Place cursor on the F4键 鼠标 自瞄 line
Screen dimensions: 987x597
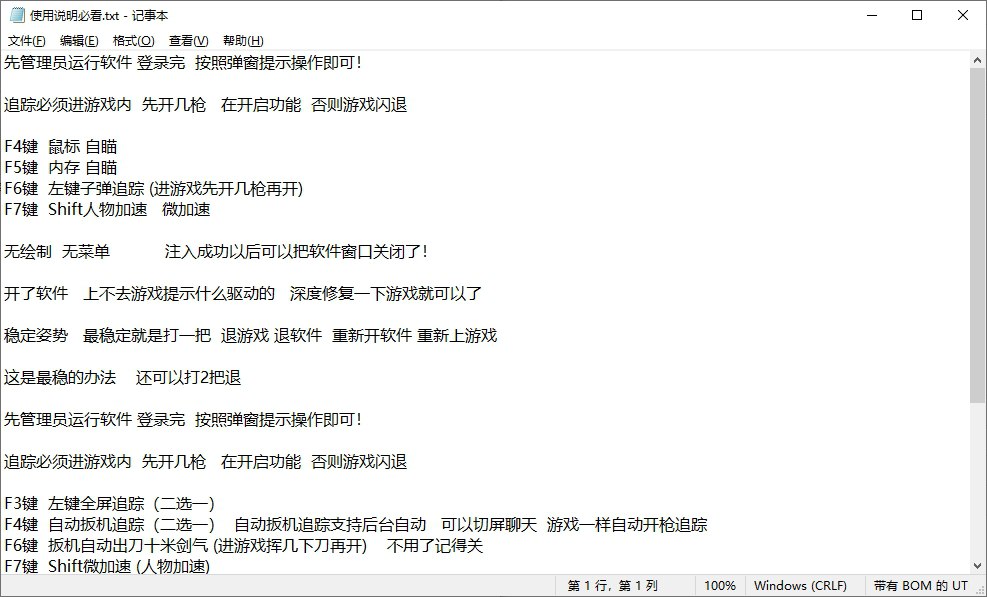click(x=60, y=146)
